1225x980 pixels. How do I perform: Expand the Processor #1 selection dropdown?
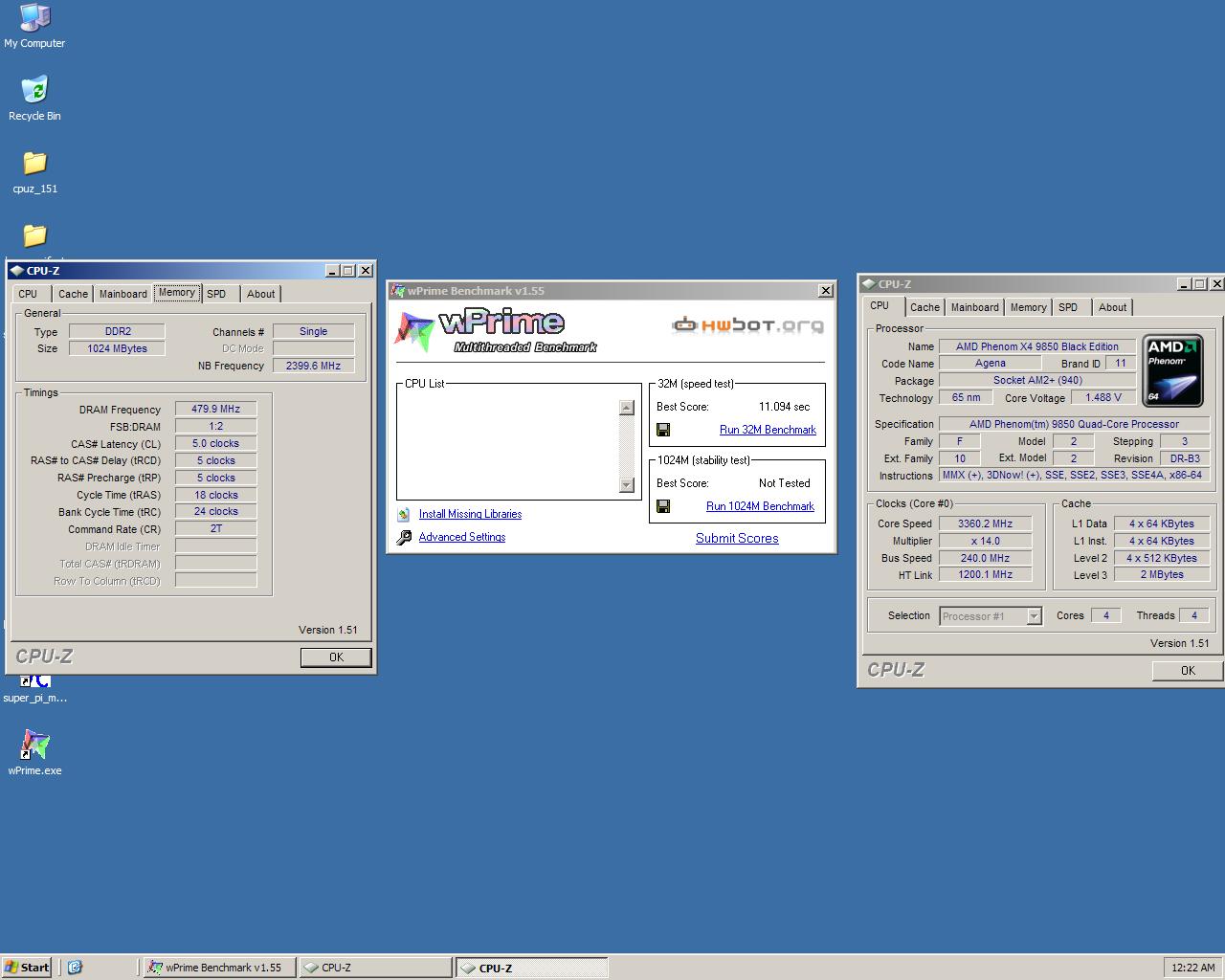coord(1034,616)
